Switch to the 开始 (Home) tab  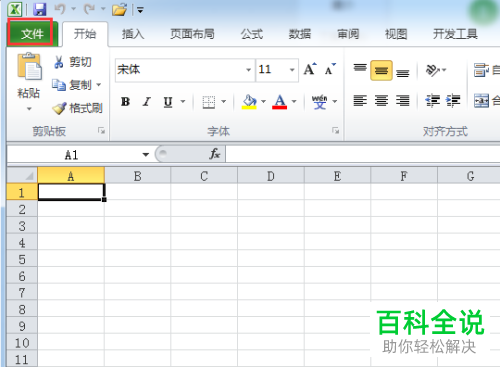pyautogui.click(x=85, y=34)
